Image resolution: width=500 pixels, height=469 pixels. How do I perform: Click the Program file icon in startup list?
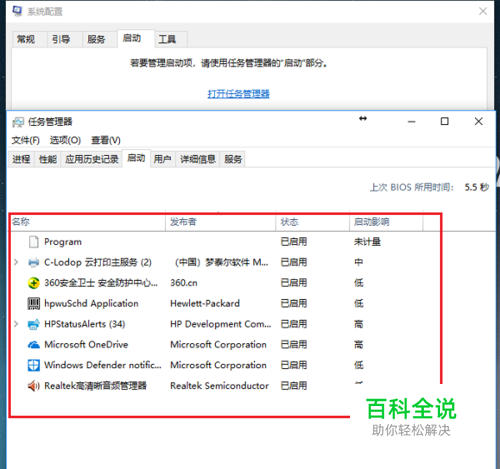33,242
